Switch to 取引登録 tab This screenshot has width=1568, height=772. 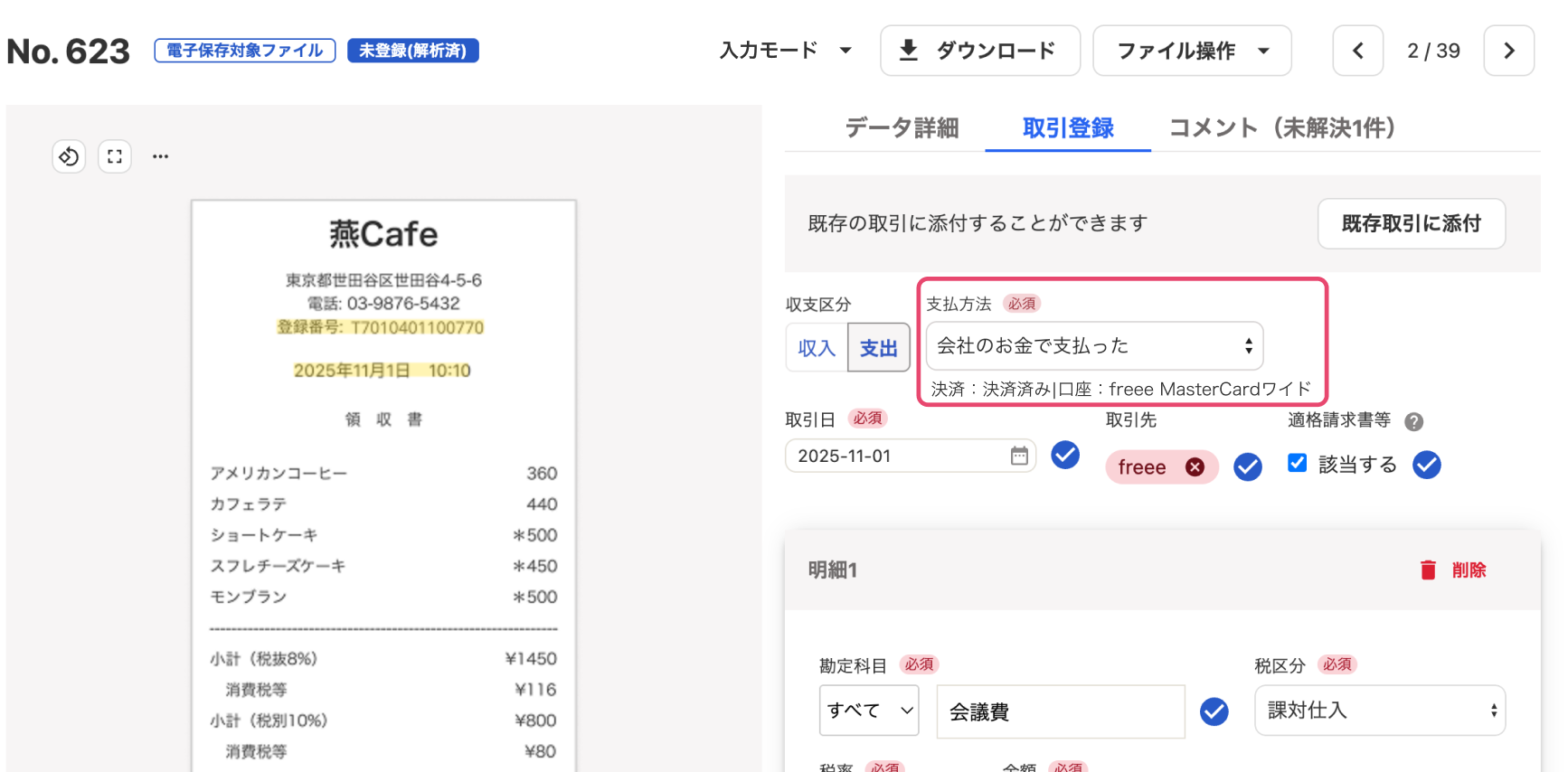[x=1068, y=128]
